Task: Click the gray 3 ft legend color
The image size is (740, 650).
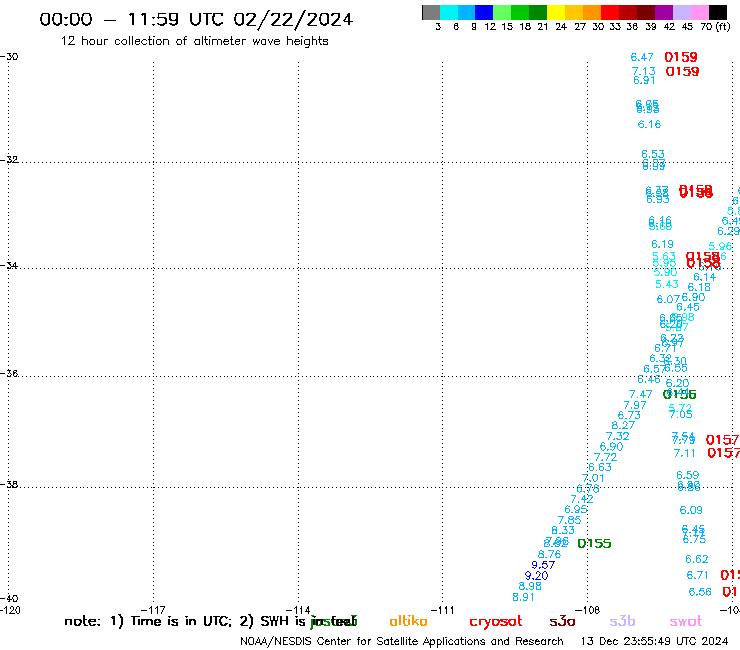Action: 431,12
